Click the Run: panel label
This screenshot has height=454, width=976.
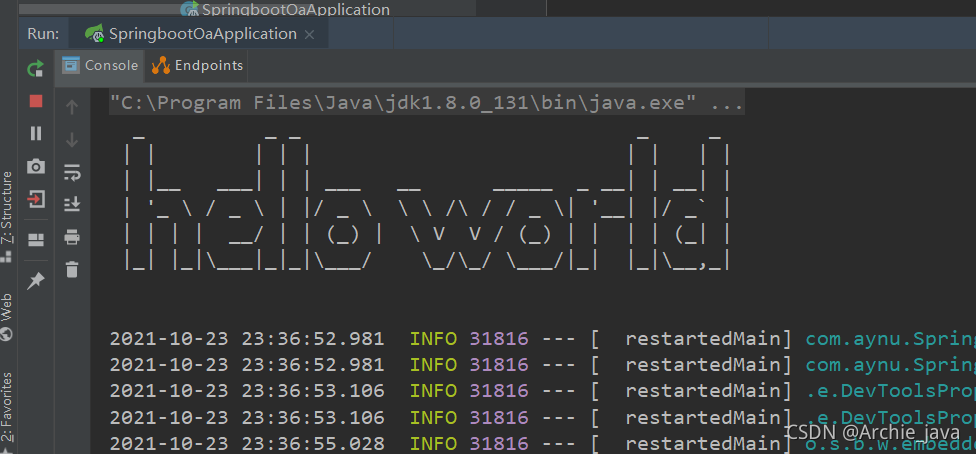pyautogui.click(x=43, y=34)
